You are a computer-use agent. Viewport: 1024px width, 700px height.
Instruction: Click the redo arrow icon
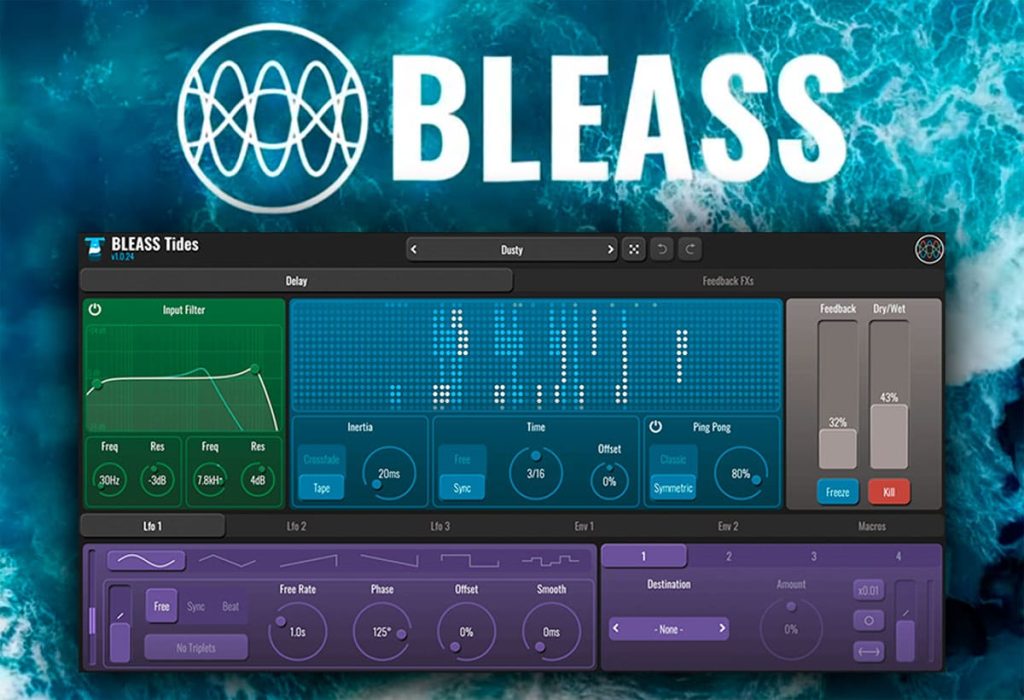[690, 249]
